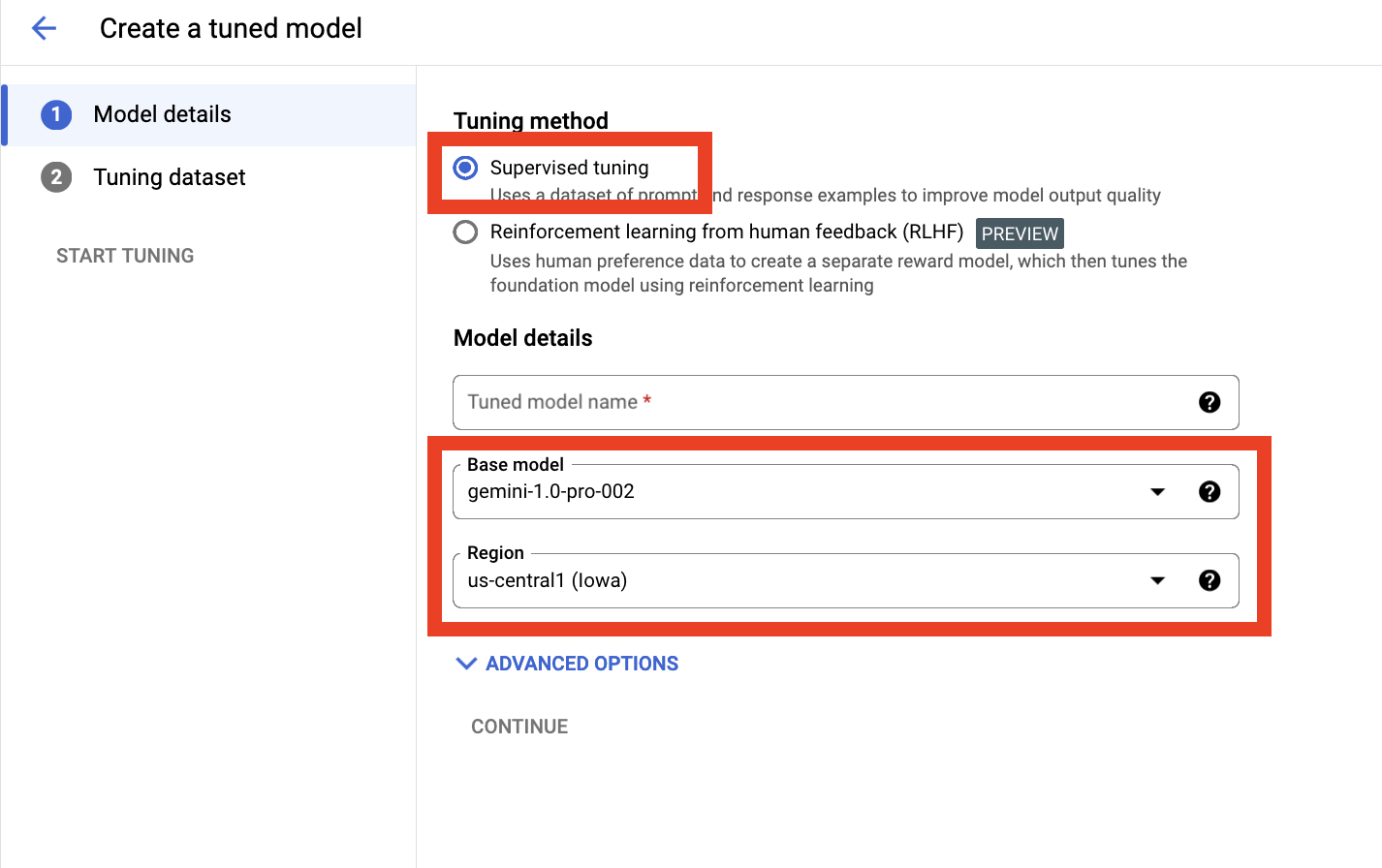Expand the ADVANCED OPTIONS section
The height and width of the screenshot is (868, 1382).
(581, 664)
